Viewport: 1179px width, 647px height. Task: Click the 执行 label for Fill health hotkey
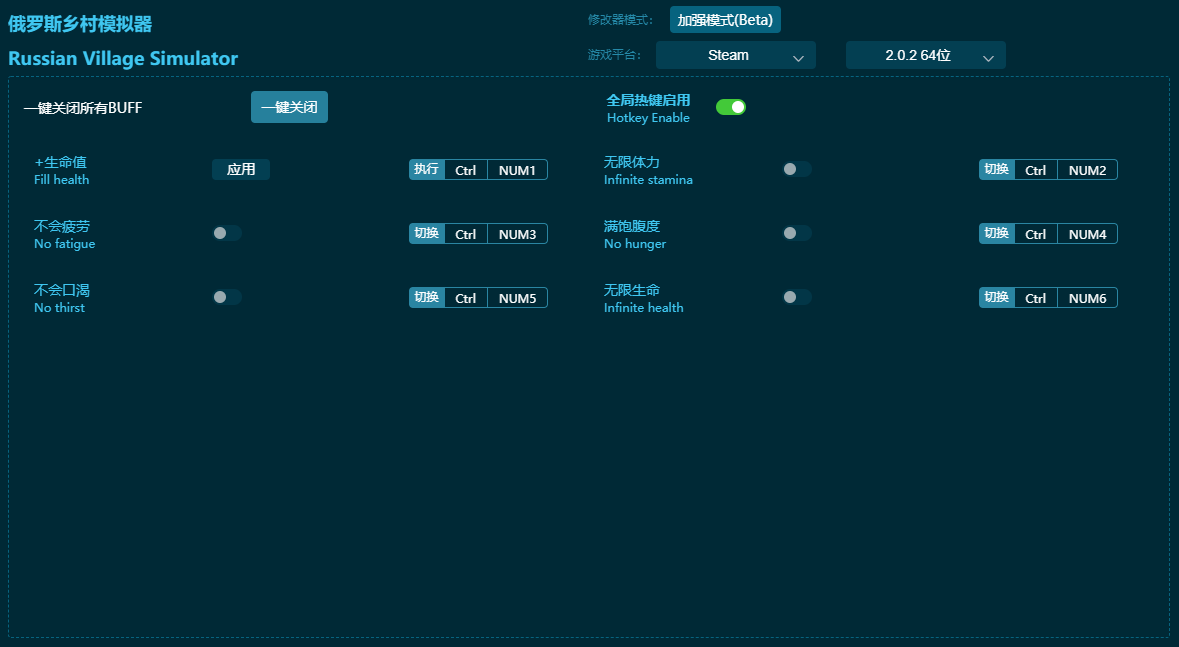coord(427,170)
